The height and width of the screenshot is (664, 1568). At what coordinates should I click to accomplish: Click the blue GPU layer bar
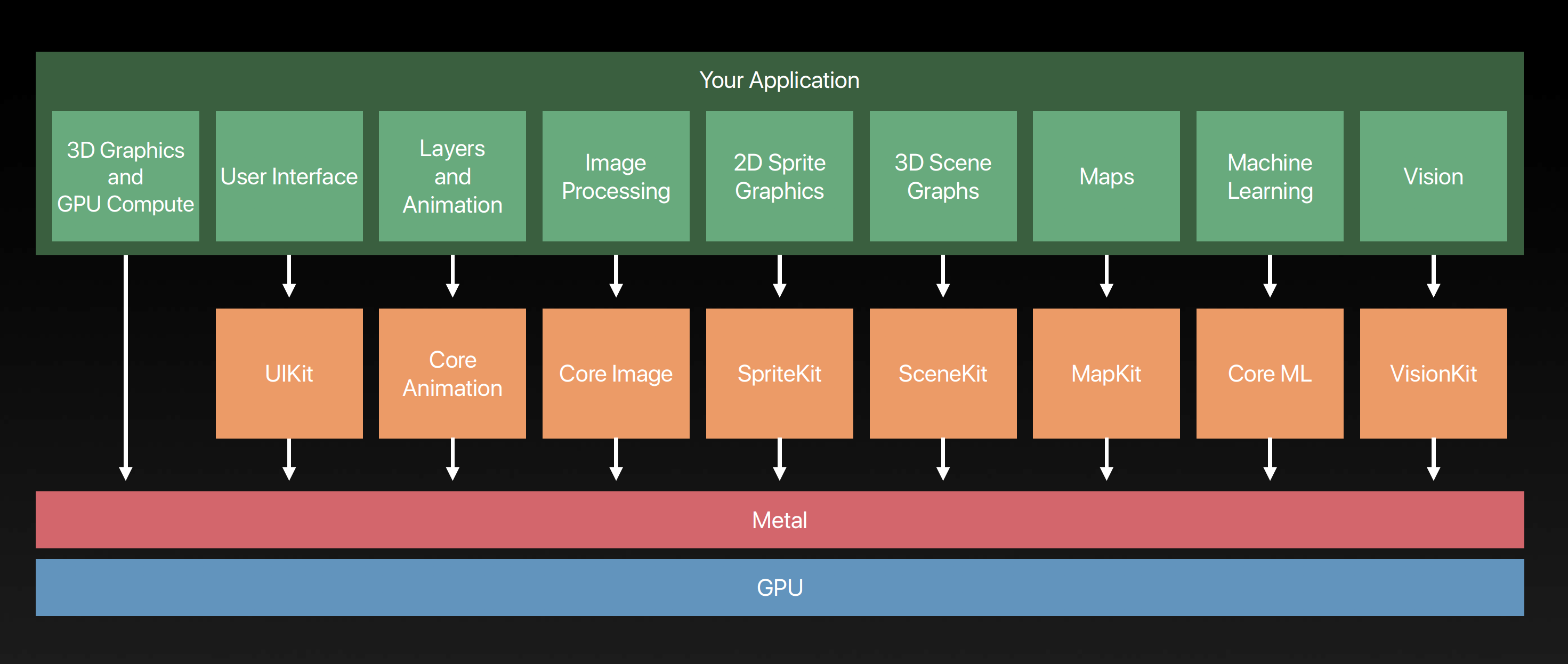pos(779,587)
